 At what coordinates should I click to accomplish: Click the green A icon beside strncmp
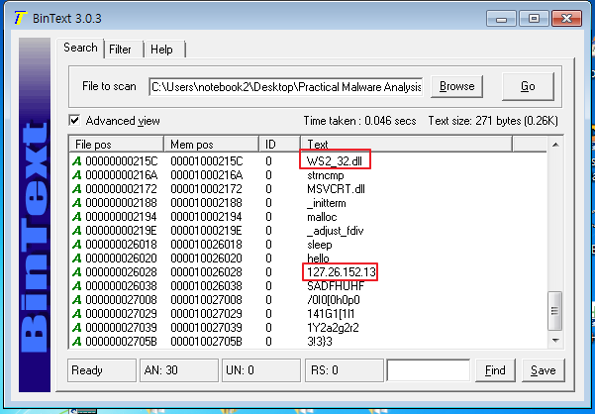[77, 175]
